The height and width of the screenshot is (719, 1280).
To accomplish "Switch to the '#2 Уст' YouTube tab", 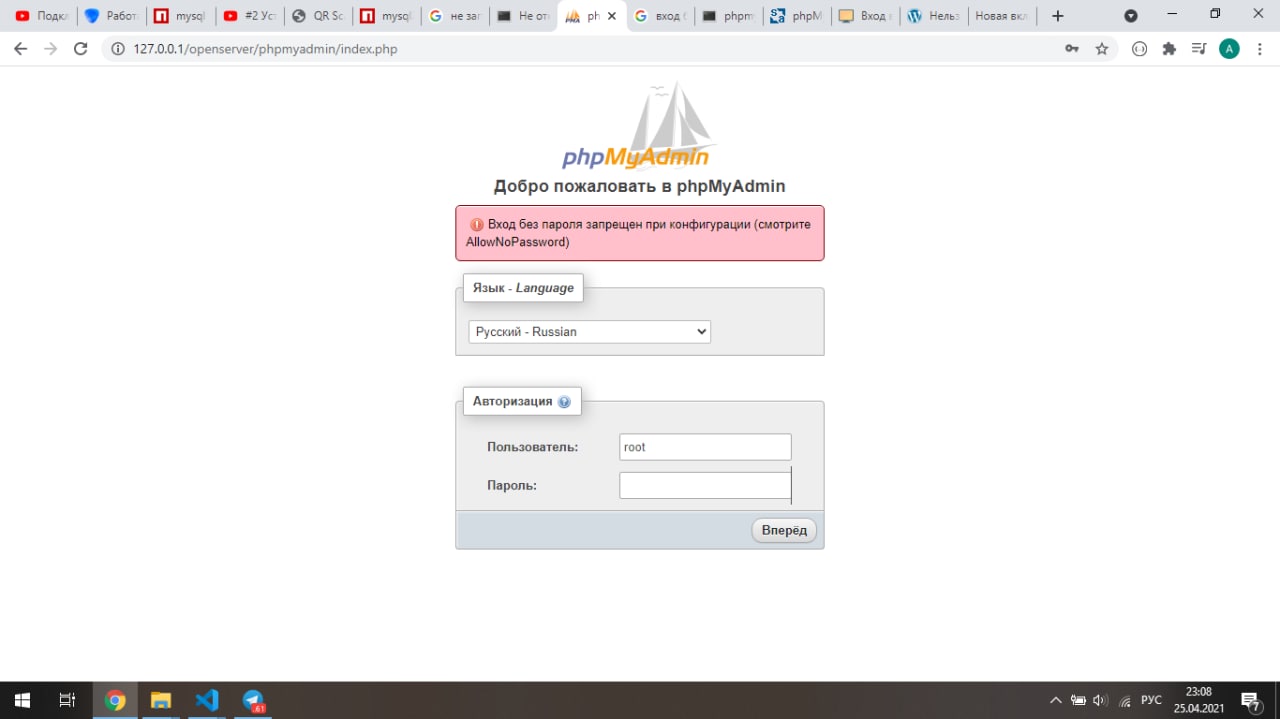I will coord(248,16).
